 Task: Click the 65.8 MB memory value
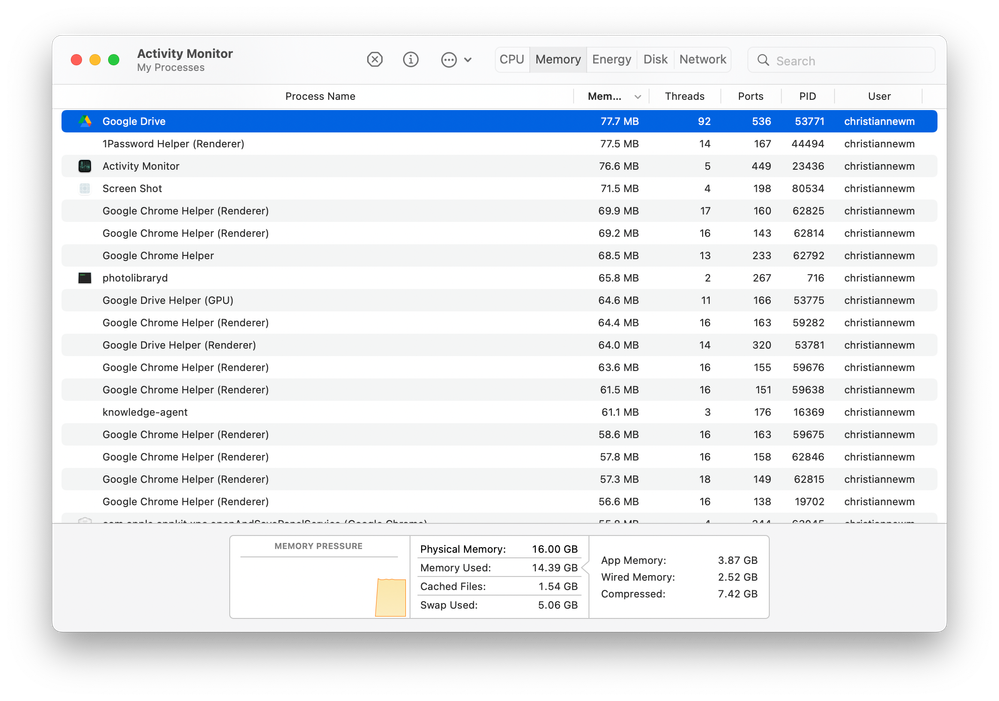[618, 278]
